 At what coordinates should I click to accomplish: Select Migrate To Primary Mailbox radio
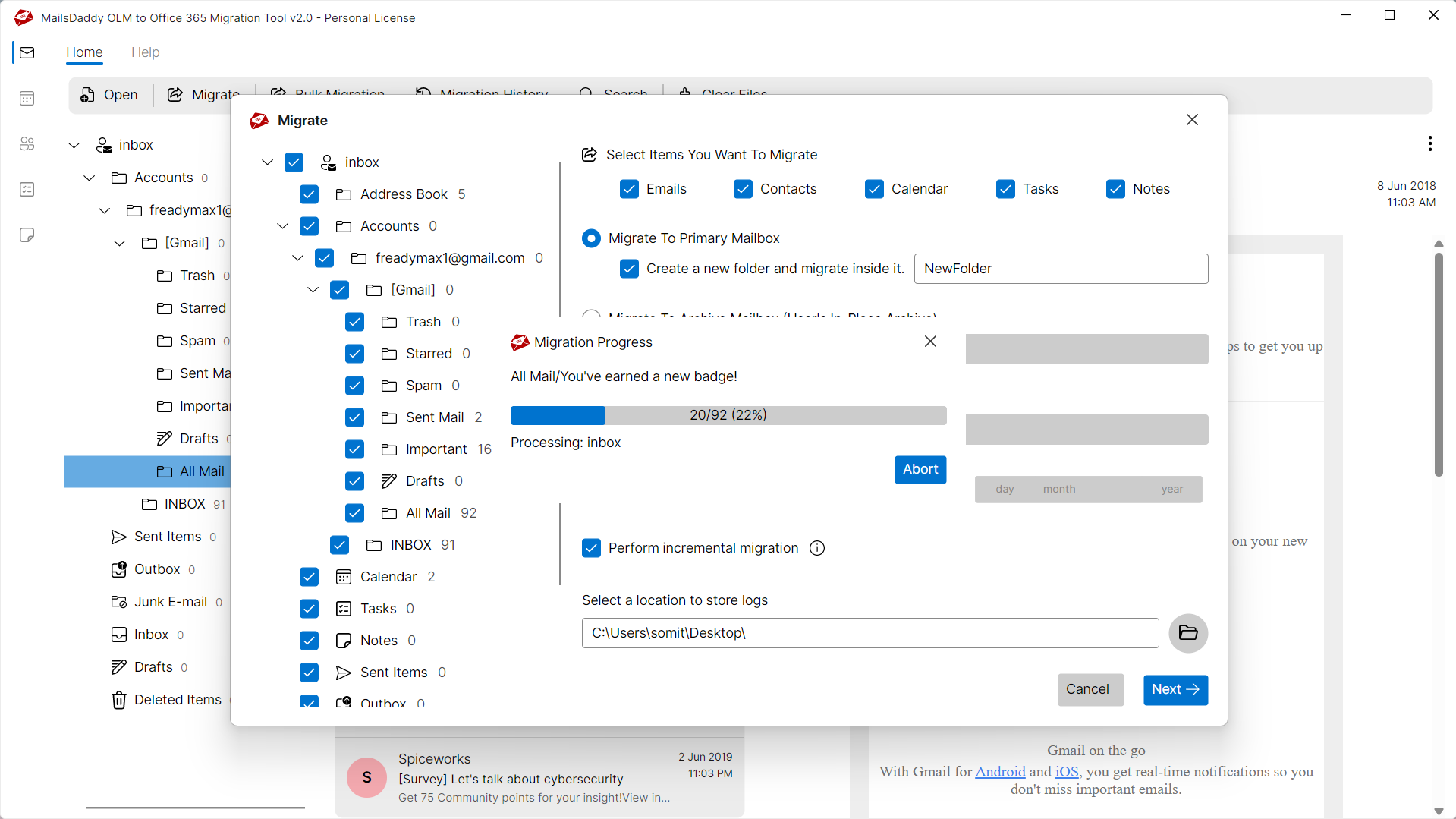click(x=591, y=238)
